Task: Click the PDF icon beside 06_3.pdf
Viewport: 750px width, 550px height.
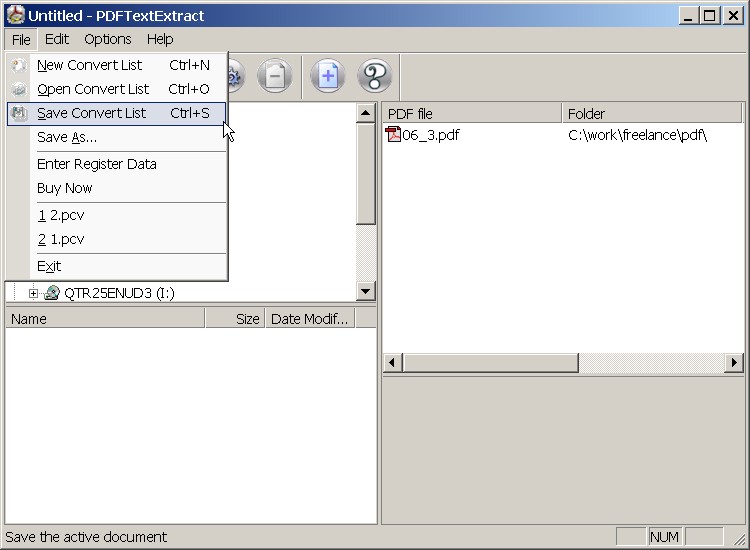Action: pos(393,134)
